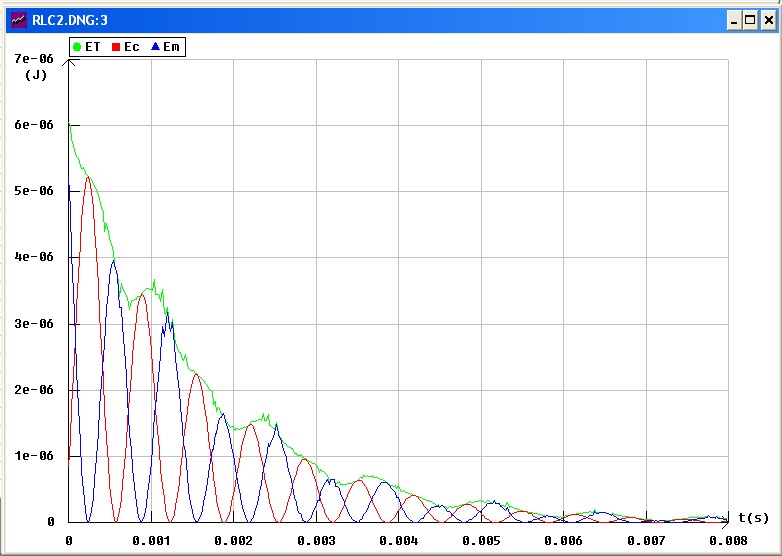Select the Ec label in the legend
Image resolution: width=782 pixels, height=556 pixels.
[x=131, y=47]
